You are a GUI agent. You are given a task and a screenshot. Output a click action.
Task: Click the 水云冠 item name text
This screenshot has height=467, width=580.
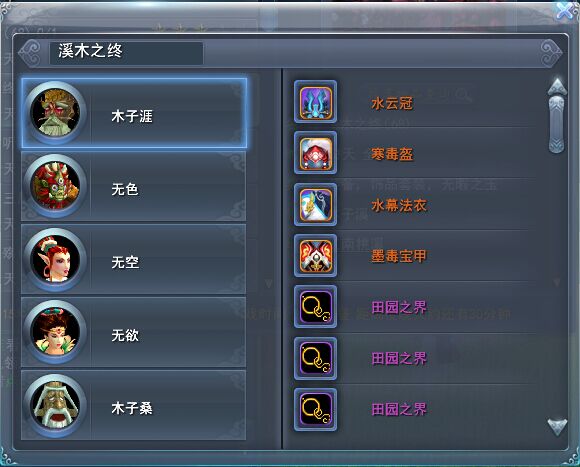point(392,104)
